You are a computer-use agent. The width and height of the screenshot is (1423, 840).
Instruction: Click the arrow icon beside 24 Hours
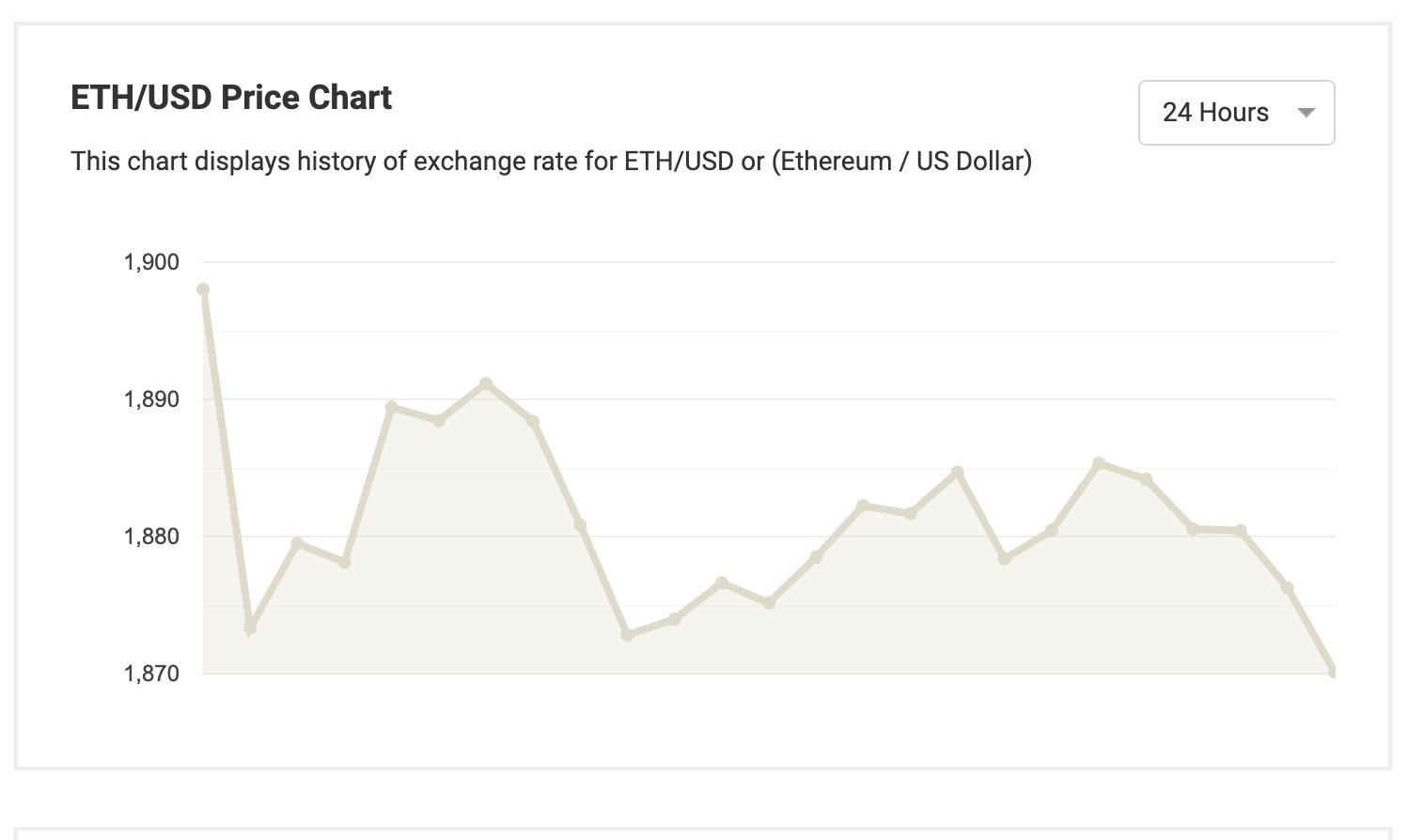1306,113
